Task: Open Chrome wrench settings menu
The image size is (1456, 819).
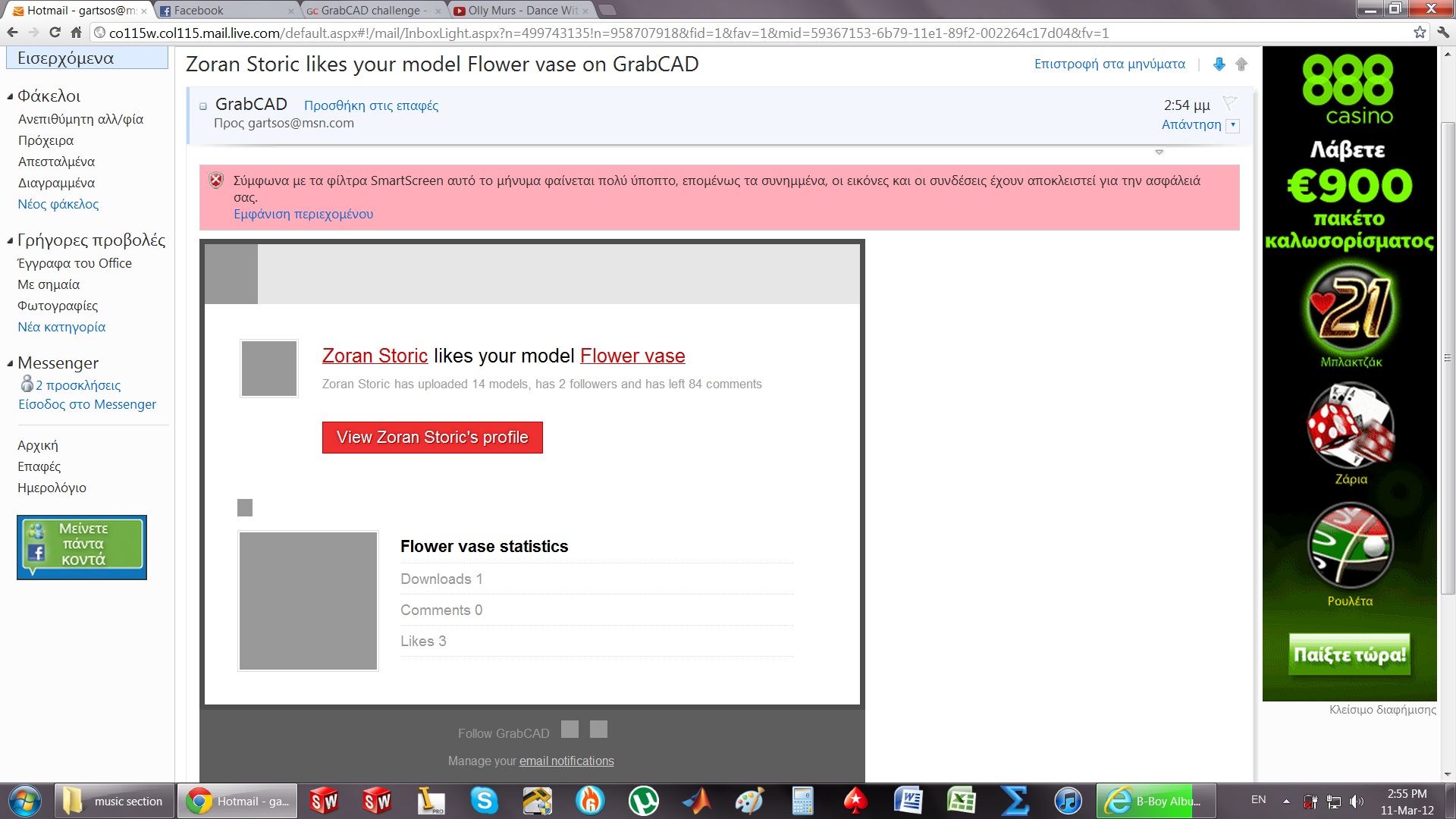Action: point(1442,33)
